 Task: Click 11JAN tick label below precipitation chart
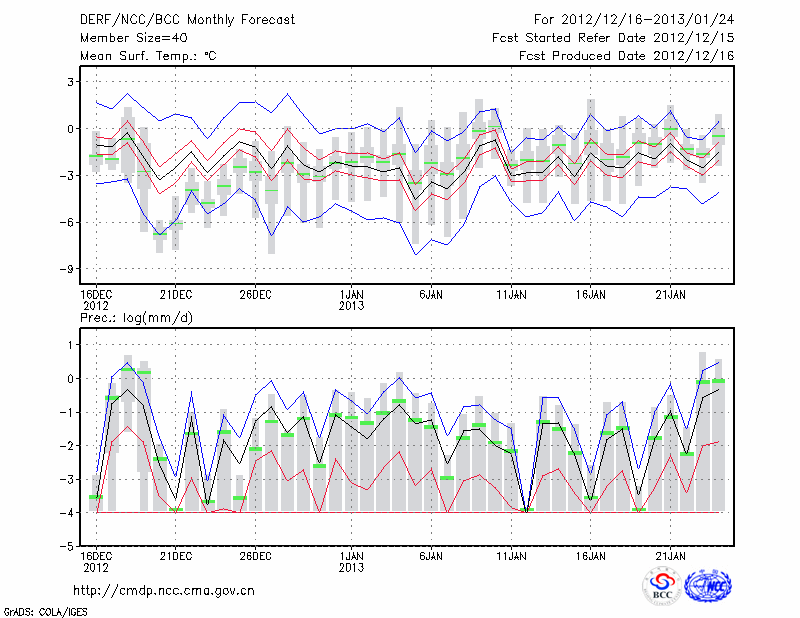pos(511,555)
